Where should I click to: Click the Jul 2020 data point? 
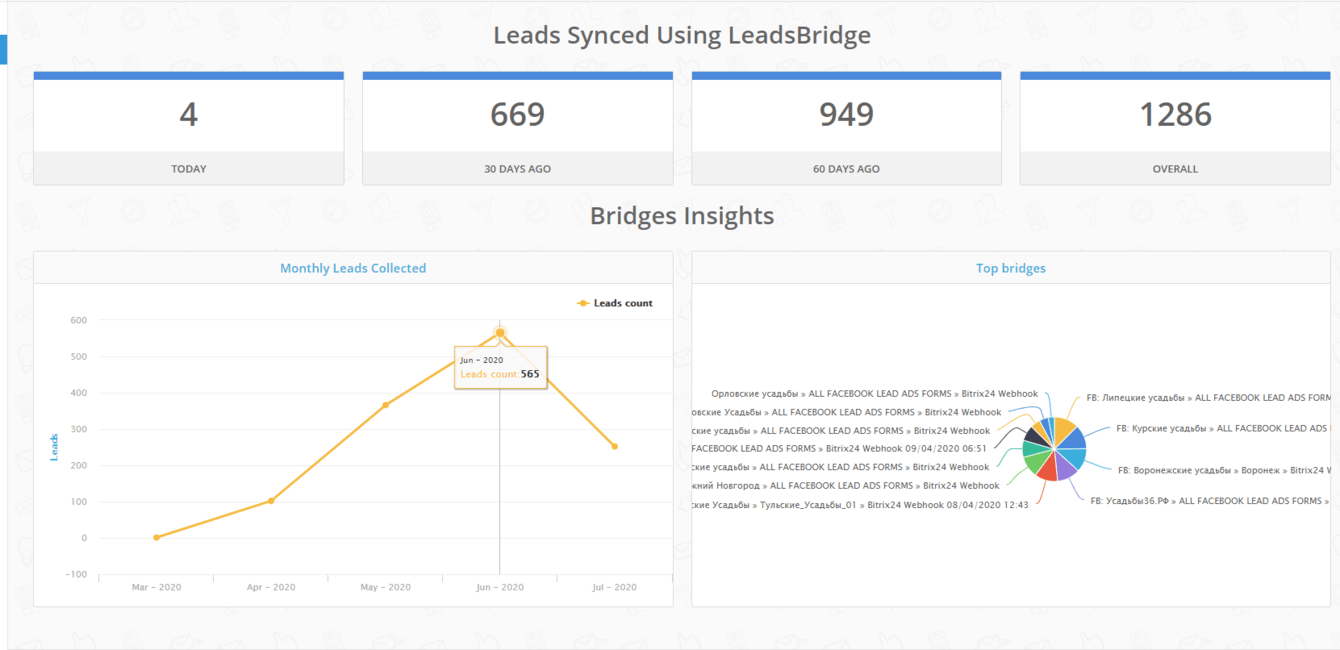click(x=614, y=447)
